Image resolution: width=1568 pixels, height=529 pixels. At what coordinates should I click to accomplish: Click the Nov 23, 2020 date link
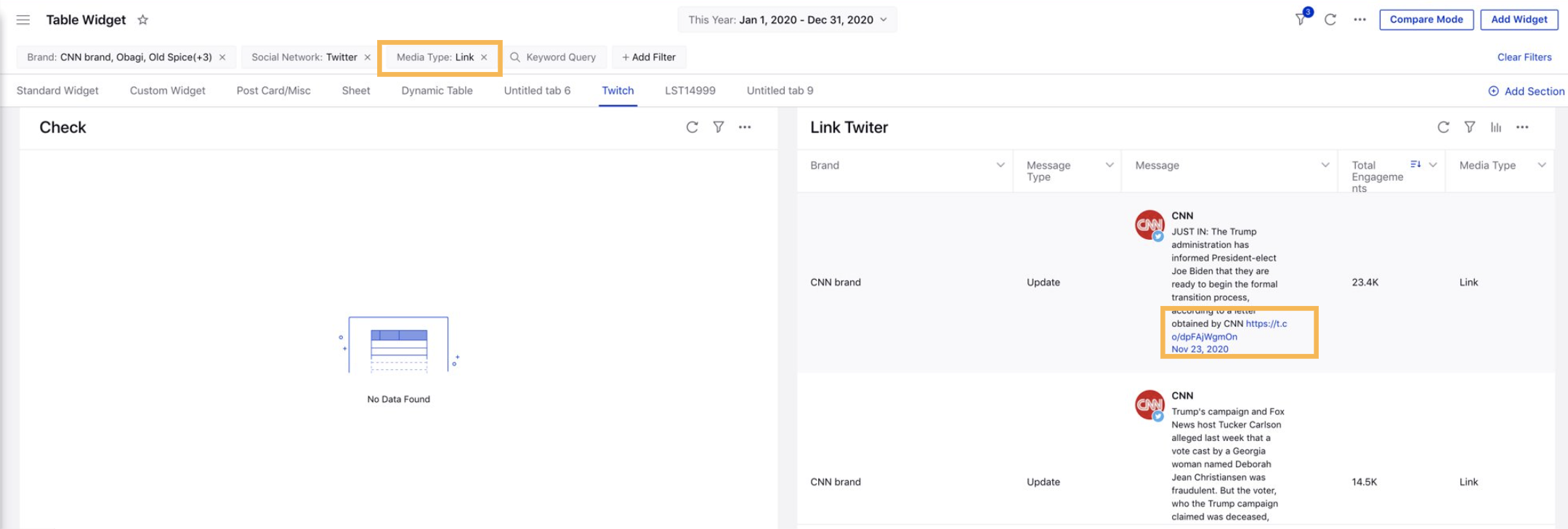[x=1200, y=349]
